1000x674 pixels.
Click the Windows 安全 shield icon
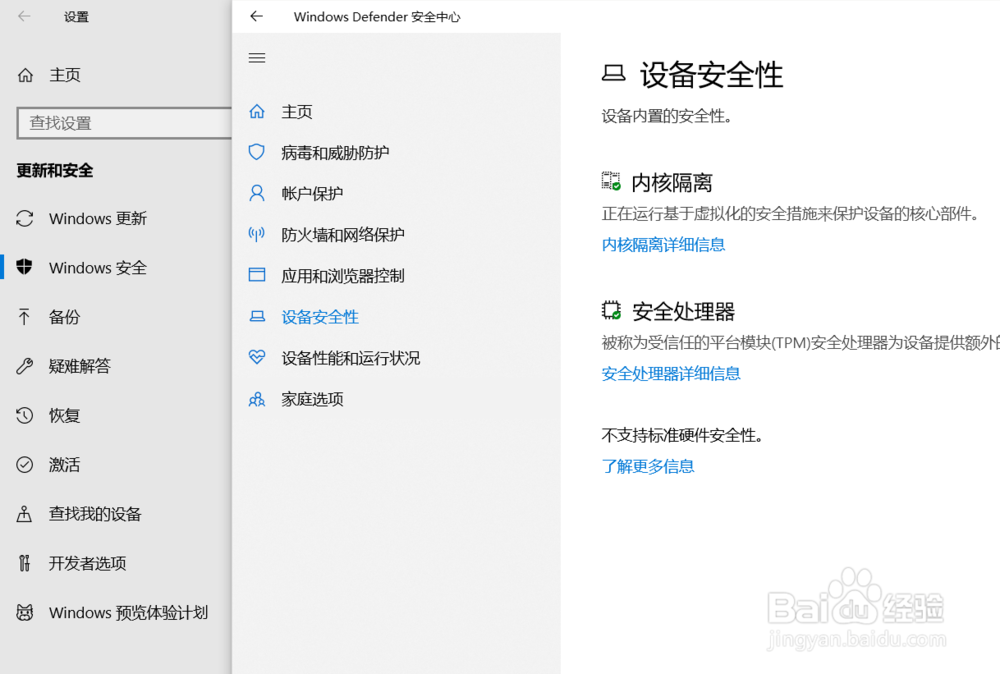tap(25, 267)
